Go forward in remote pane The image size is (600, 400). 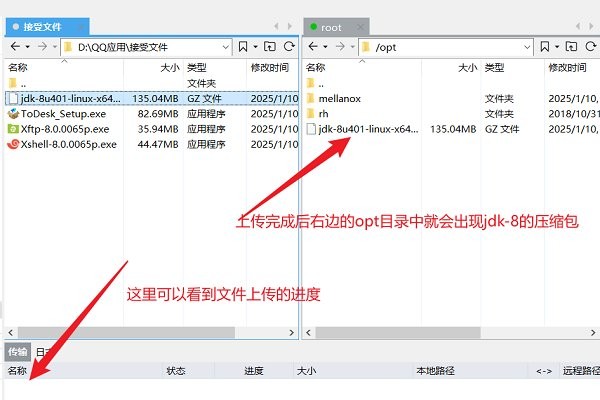pos(340,47)
